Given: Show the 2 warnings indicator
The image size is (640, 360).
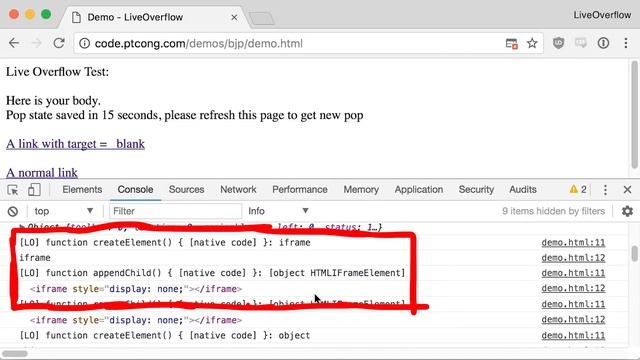Looking at the screenshot, I should coord(578,189).
